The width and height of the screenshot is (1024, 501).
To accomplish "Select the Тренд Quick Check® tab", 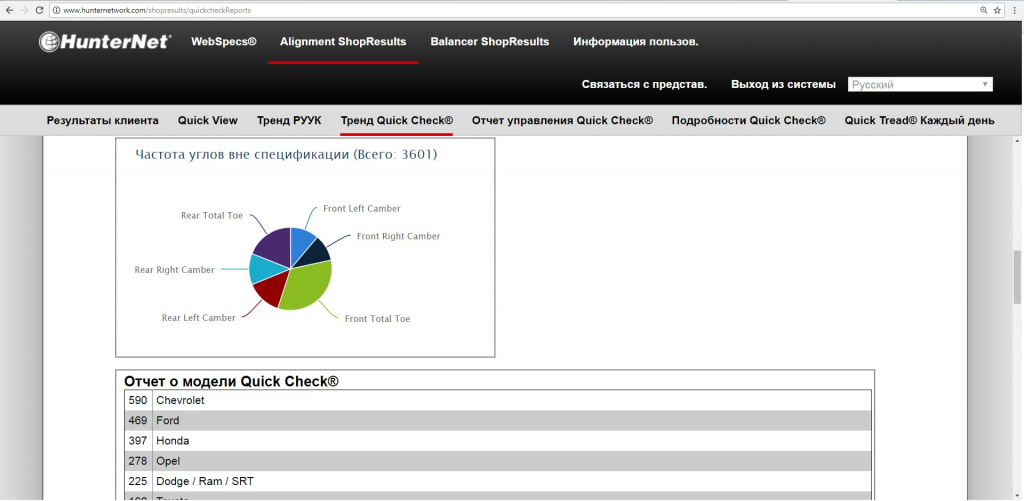I will pos(396,121).
